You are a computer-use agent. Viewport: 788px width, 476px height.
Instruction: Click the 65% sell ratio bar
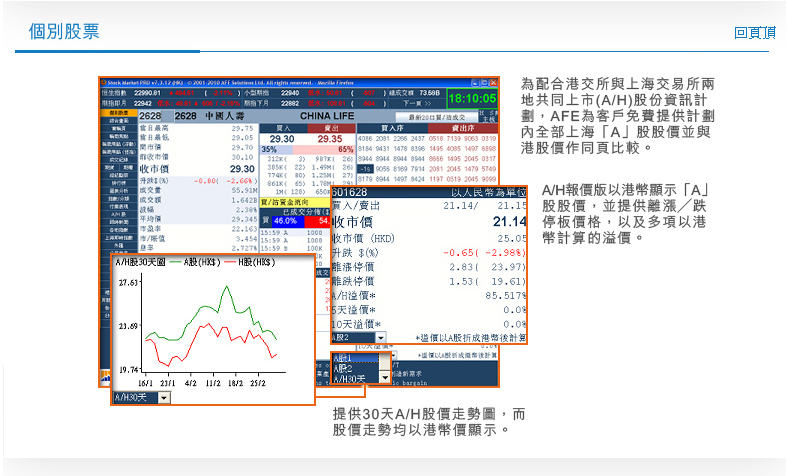click(324, 150)
